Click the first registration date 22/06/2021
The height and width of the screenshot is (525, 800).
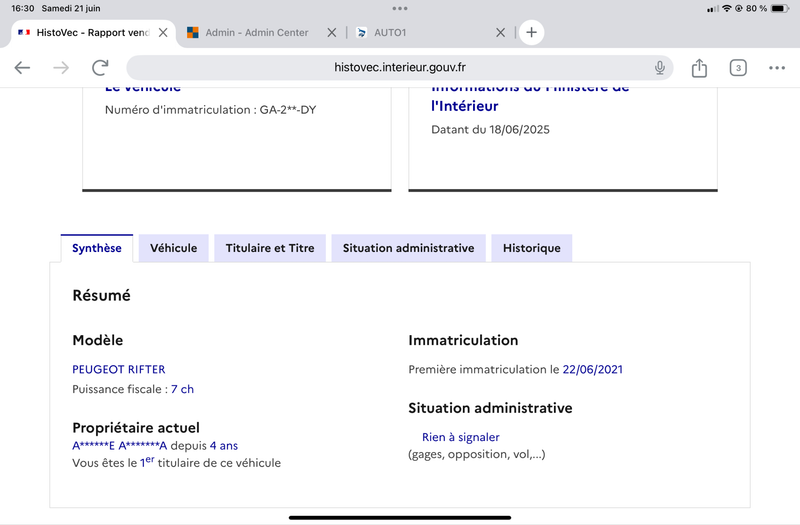point(592,369)
